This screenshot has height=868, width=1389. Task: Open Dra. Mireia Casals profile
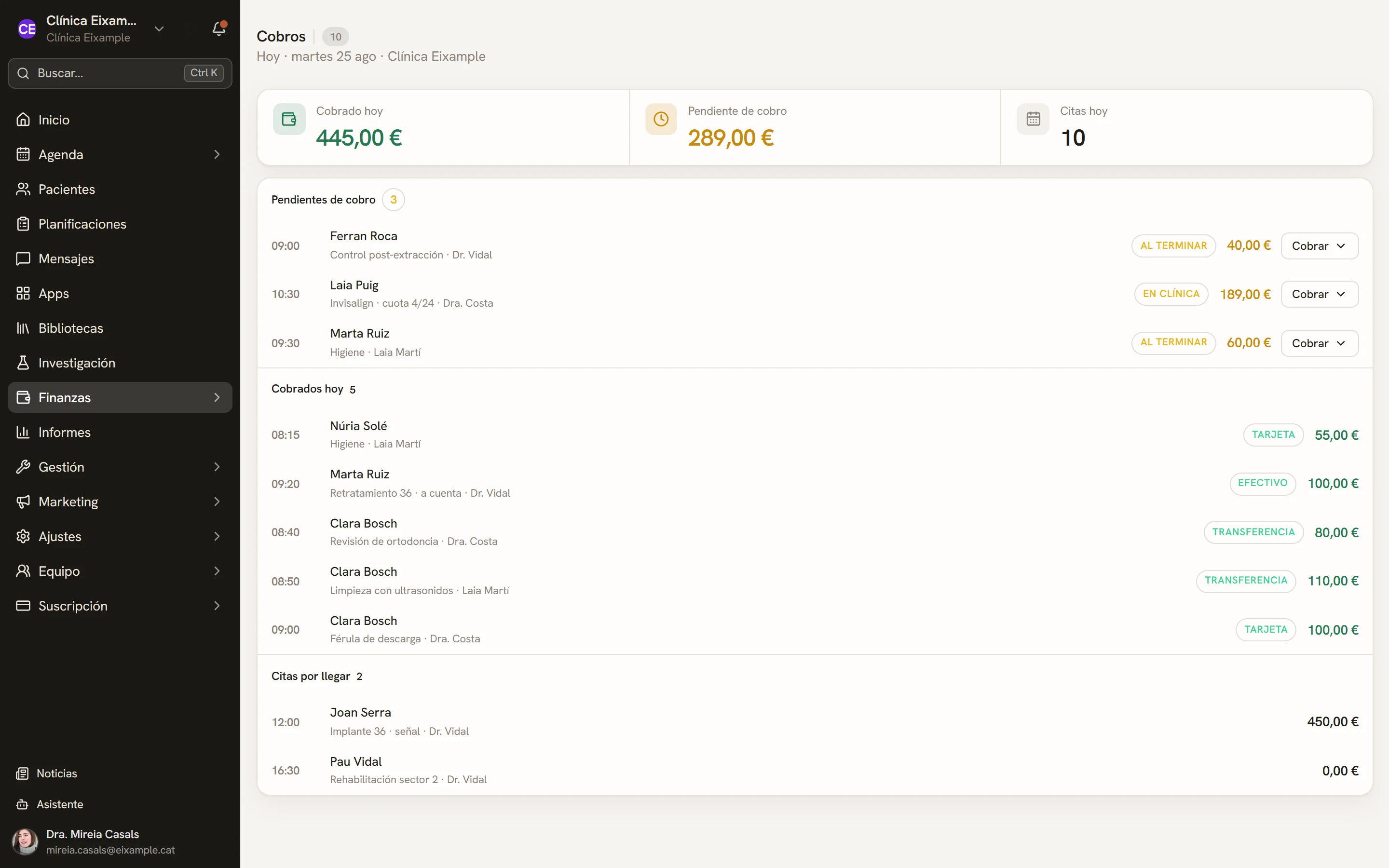click(120, 841)
